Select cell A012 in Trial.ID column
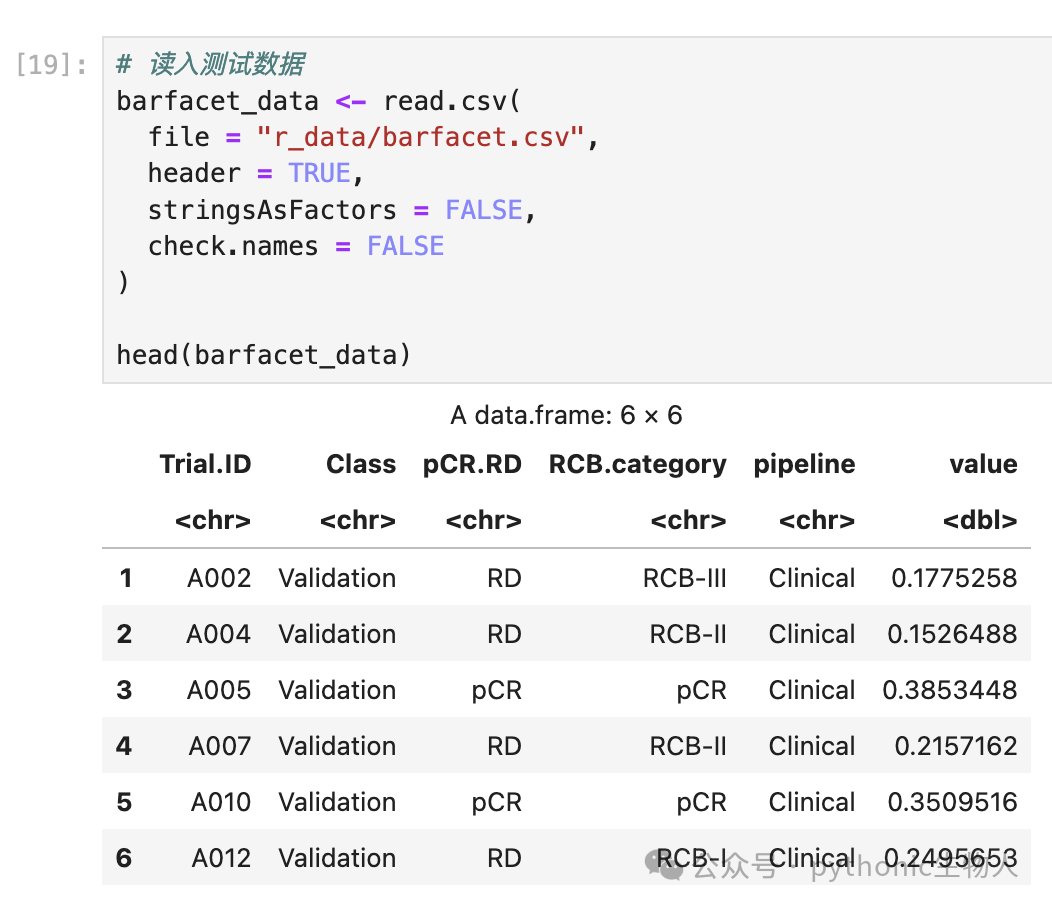 pos(221,858)
